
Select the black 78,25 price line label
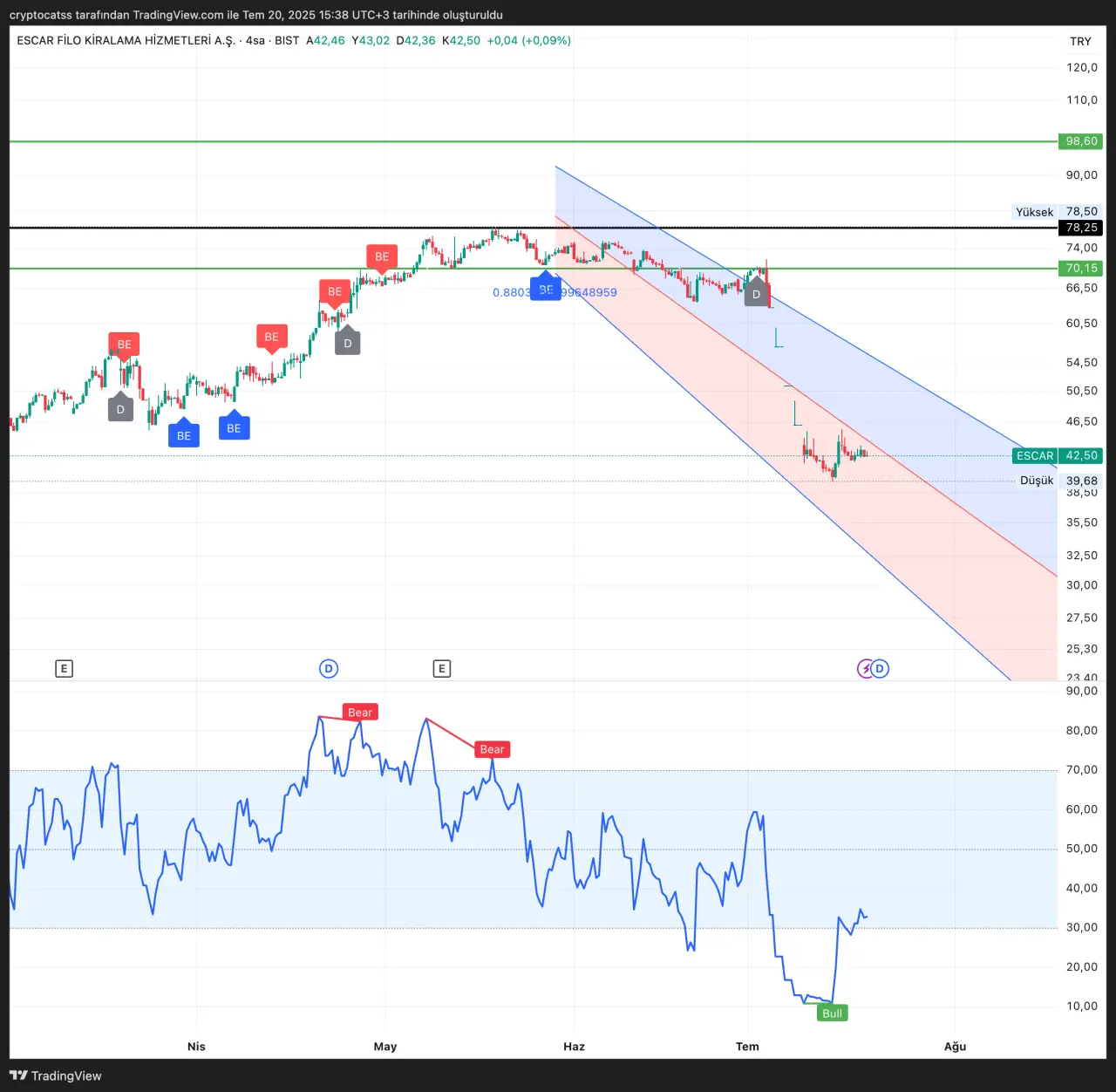click(1081, 228)
